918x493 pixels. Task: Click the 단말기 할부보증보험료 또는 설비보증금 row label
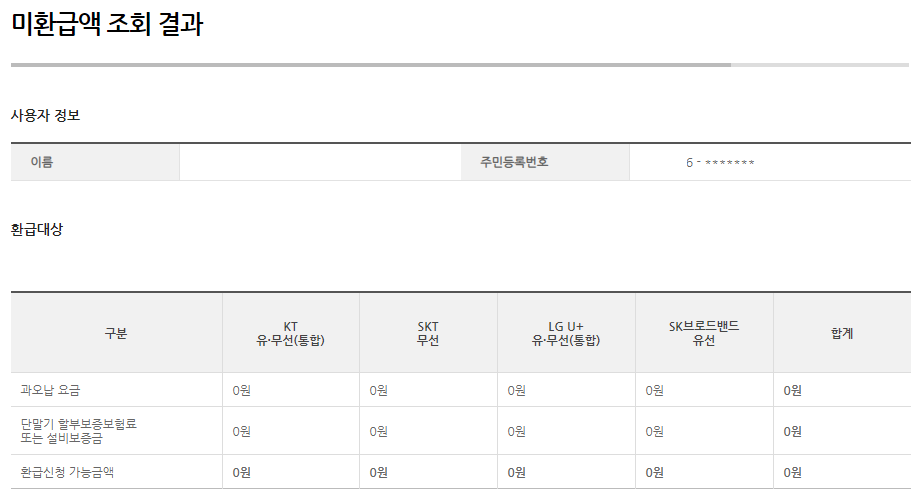pos(78,431)
